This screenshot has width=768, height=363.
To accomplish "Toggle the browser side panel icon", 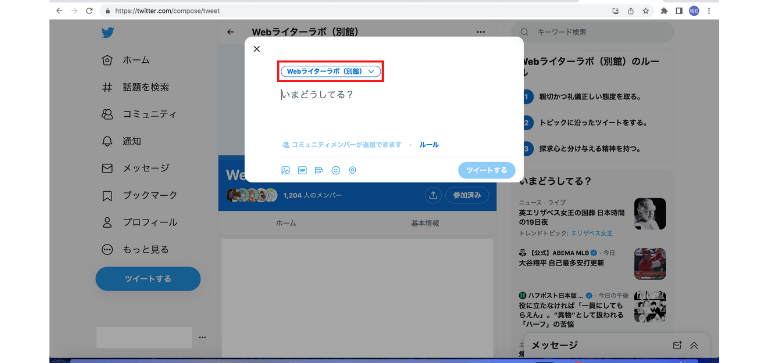I will pos(679,11).
